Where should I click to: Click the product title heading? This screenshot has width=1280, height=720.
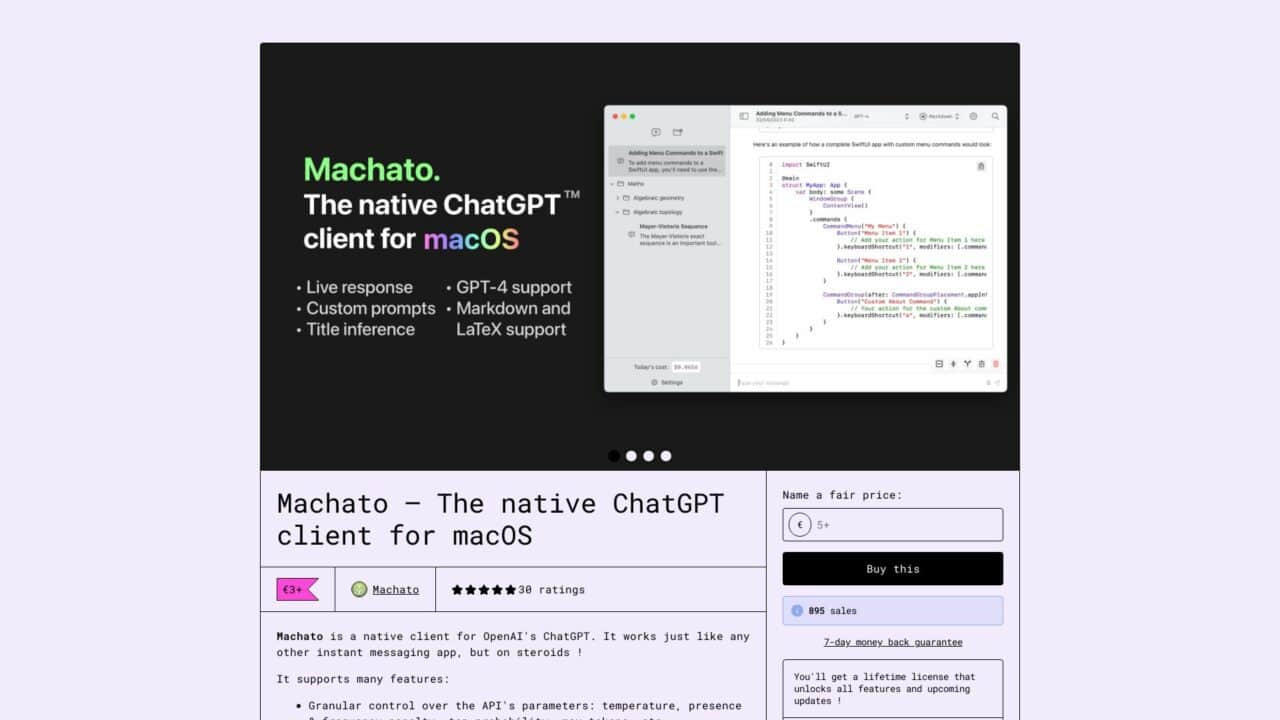[x=501, y=518]
